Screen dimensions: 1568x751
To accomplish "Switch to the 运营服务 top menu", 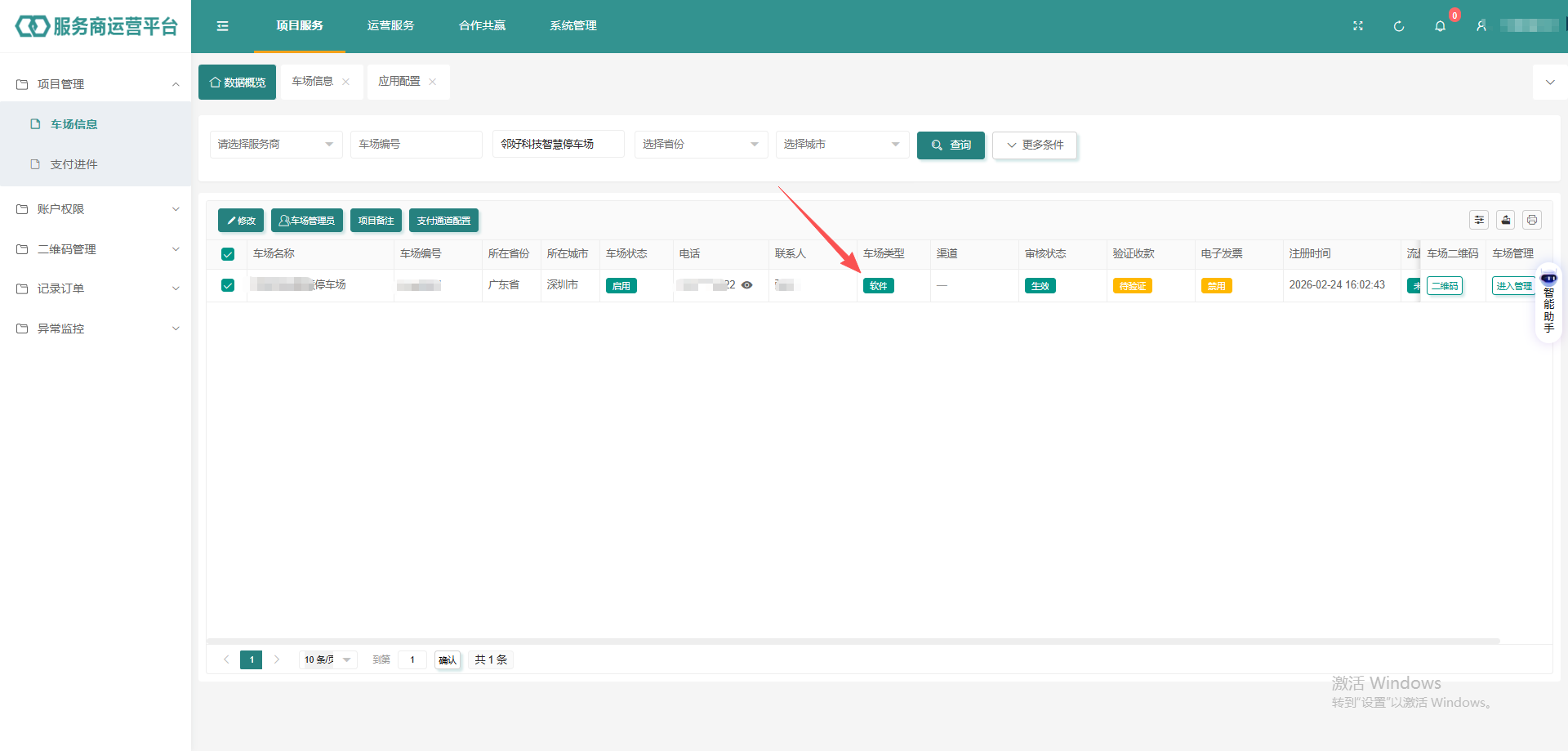I will click(x=390, y=26).
